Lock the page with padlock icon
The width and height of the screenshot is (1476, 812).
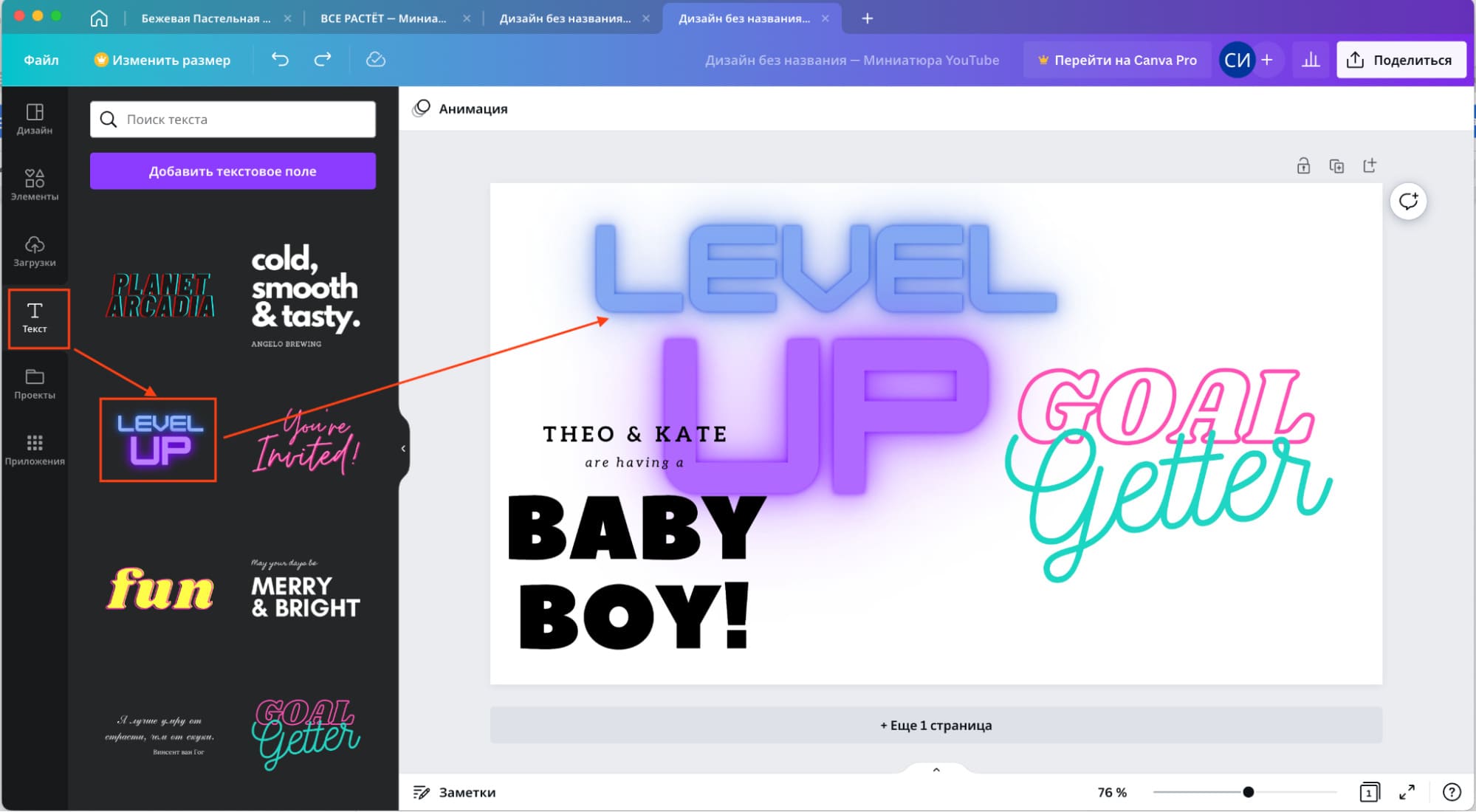click(x=1303, y=165)
